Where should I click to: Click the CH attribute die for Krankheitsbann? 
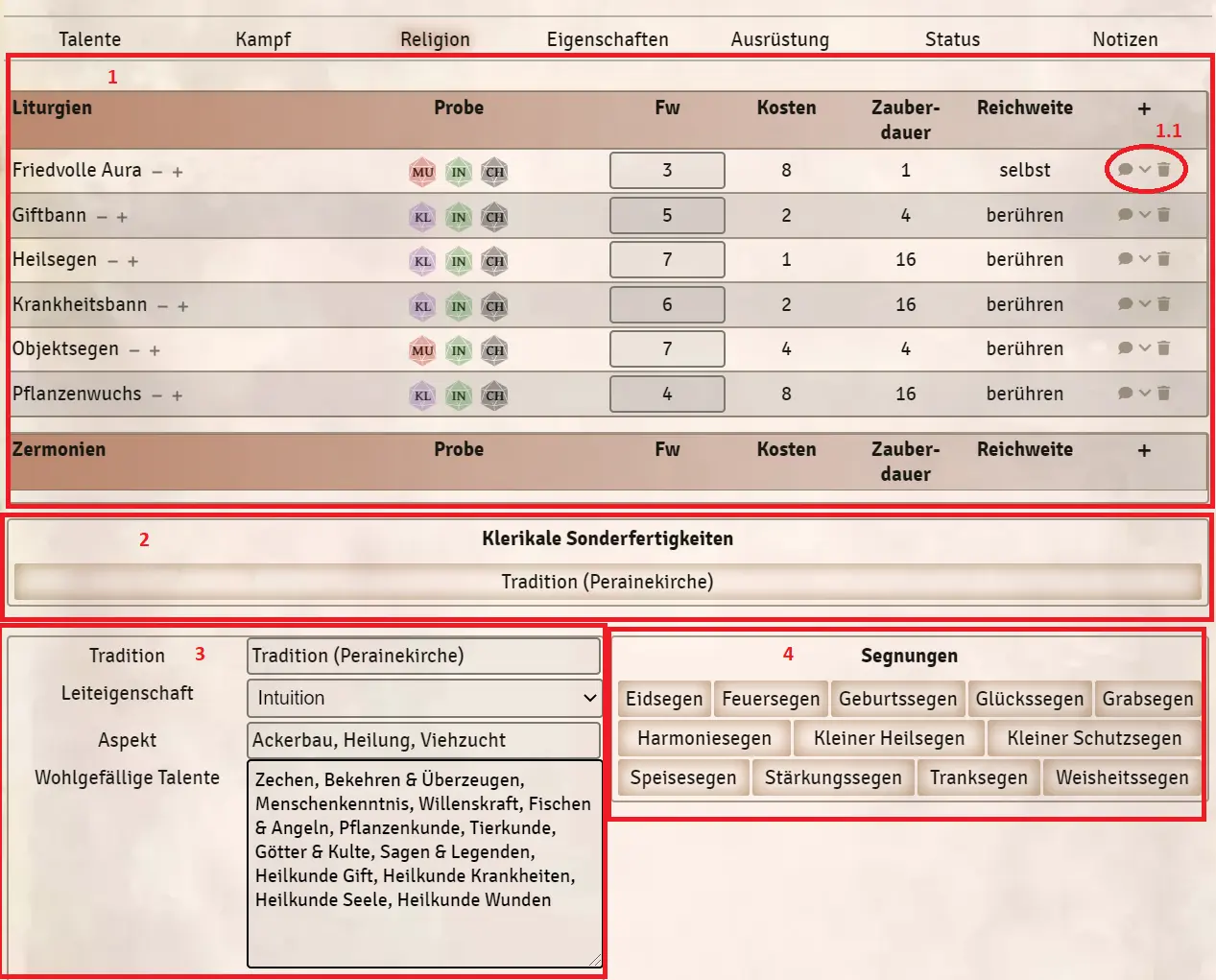[494, 306]
